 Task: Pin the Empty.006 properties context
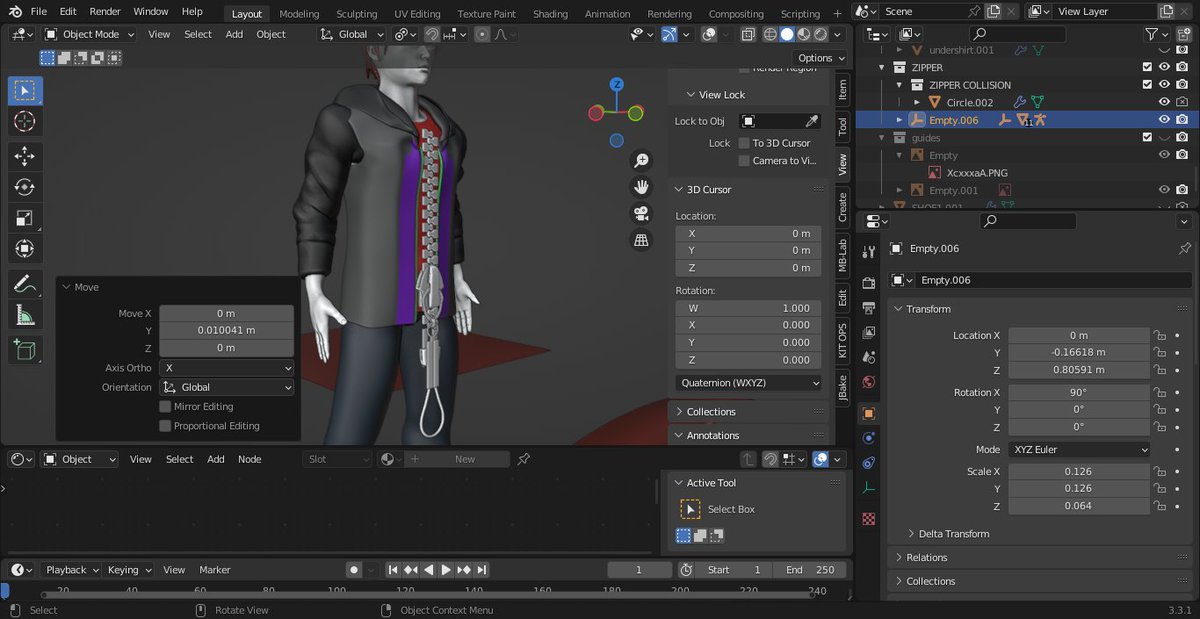(1185, 248)
